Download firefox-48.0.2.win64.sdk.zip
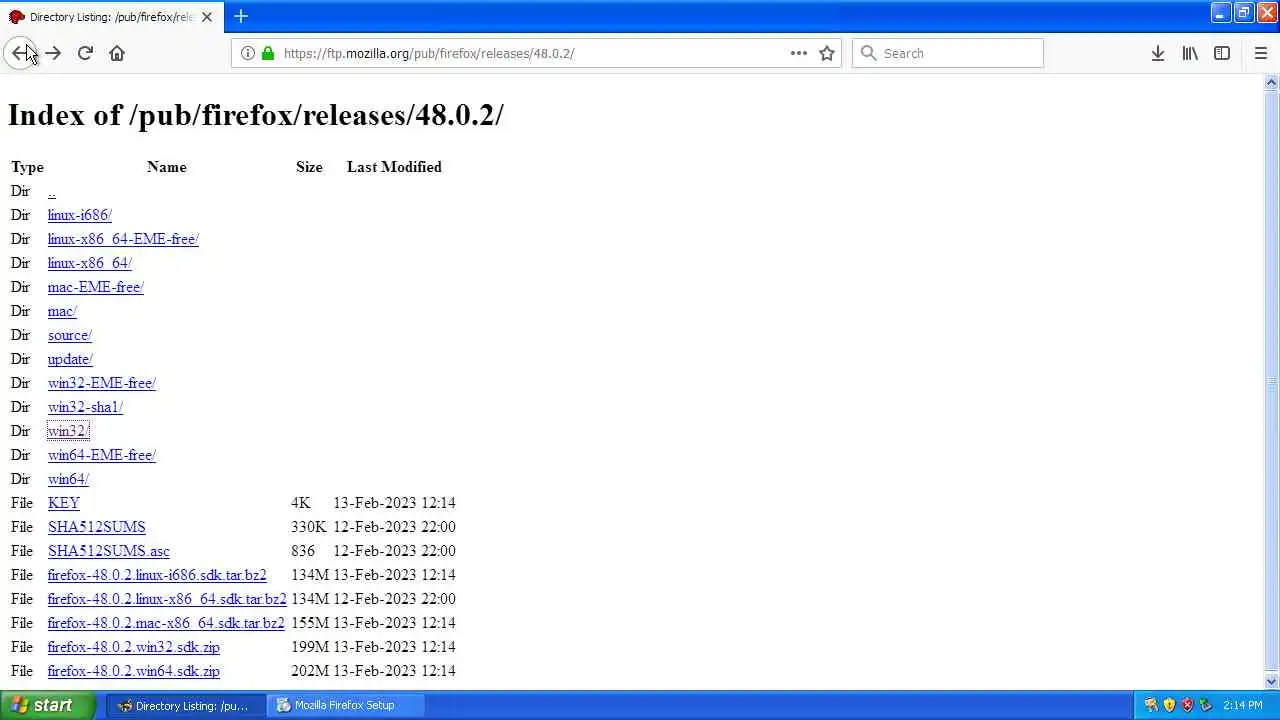The image size is (1280, 720). point(133,671)
